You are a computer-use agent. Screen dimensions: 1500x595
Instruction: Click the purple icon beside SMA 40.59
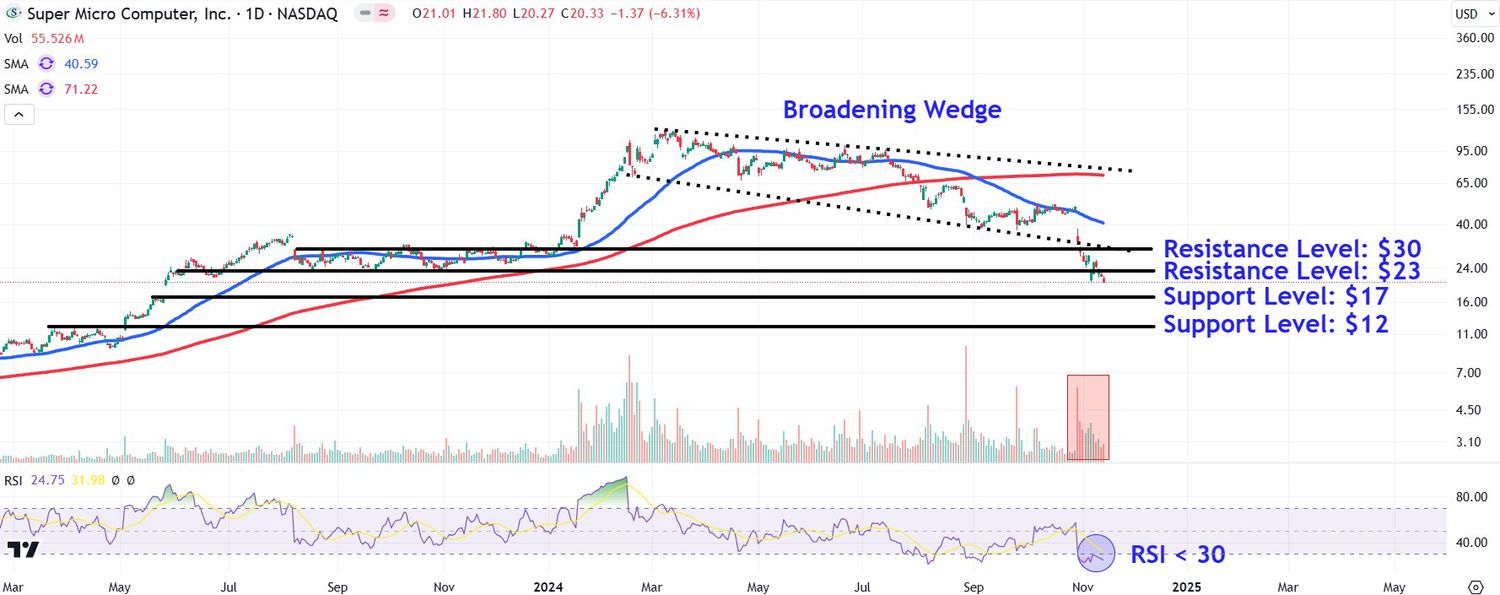[46, 64]
